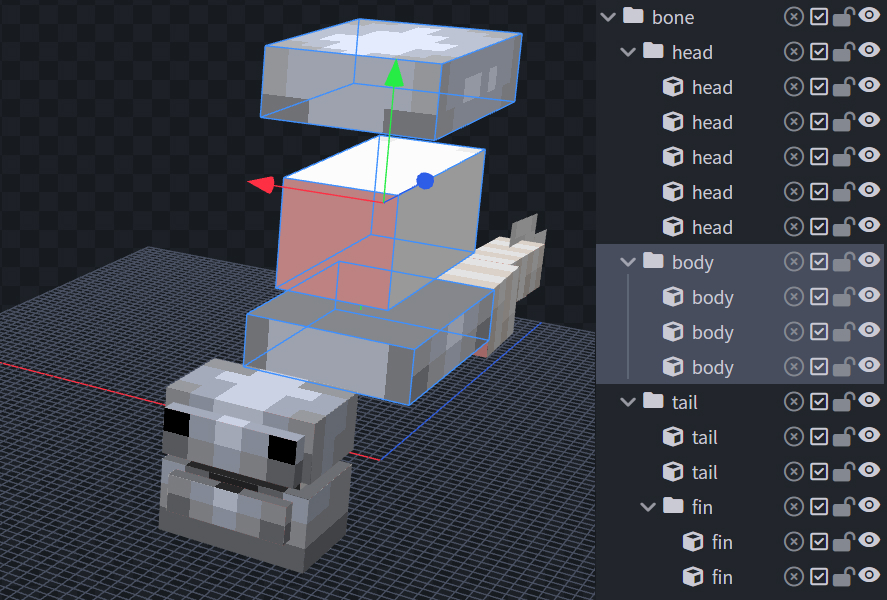Image resolution: width=887 pixels, height=600 pixels.
Task: Click the fin group folder icon
Action: point(673,506)
